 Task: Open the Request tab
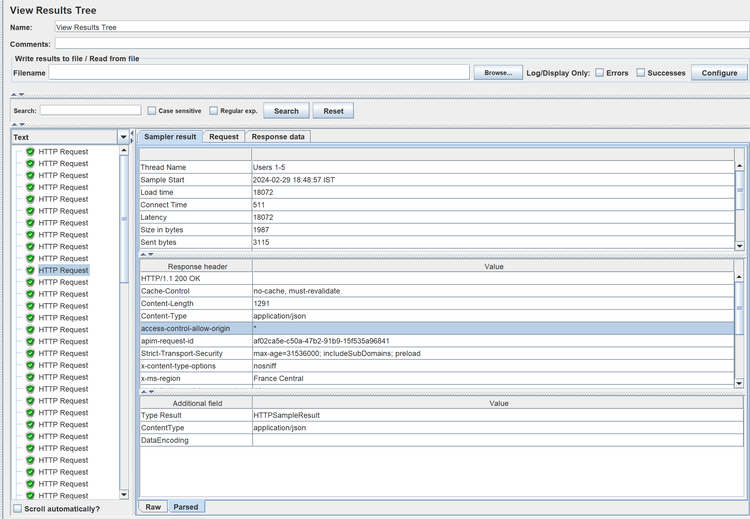pos(223,136)
